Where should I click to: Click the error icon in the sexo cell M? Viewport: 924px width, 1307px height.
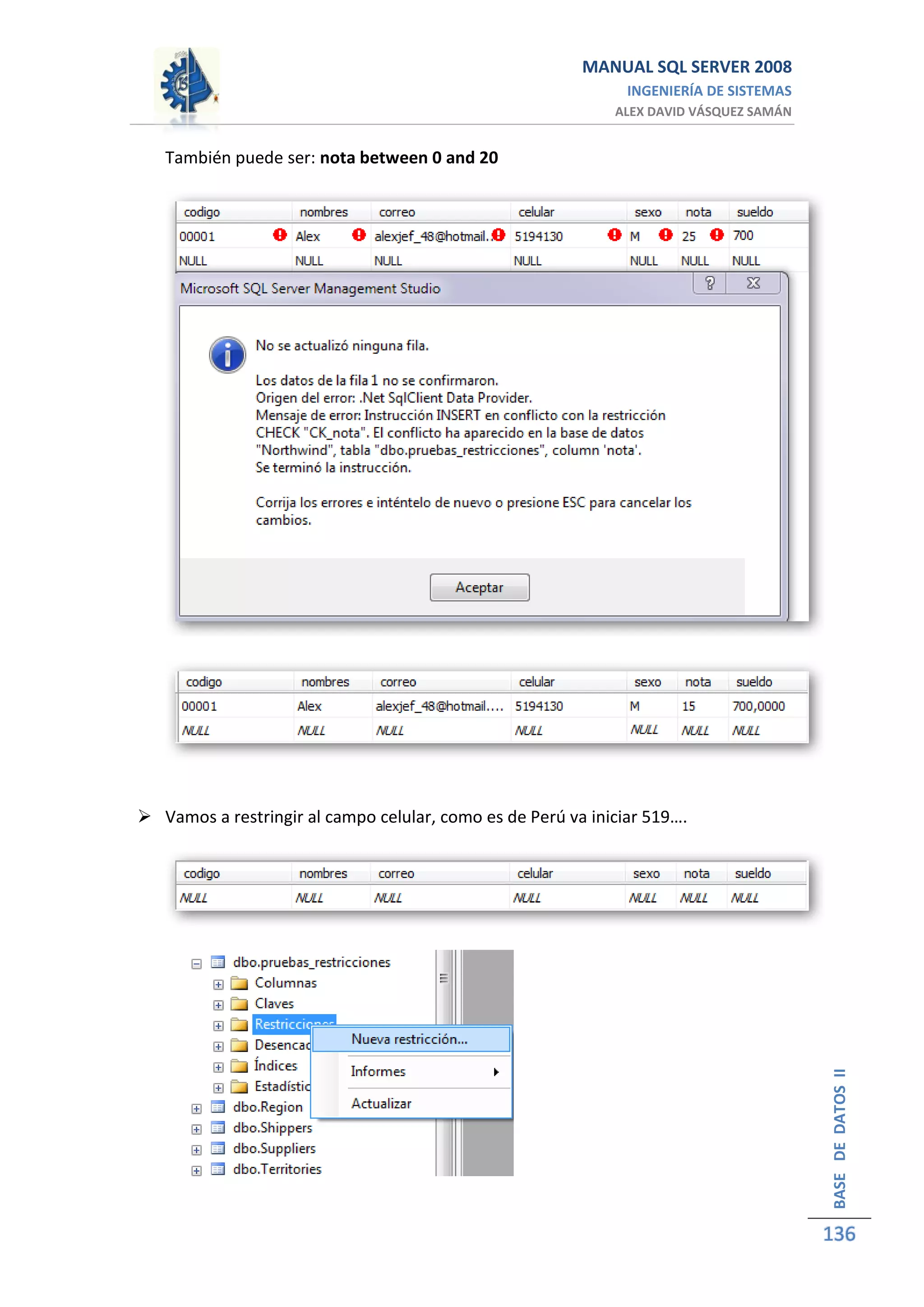tap(665, 235)
